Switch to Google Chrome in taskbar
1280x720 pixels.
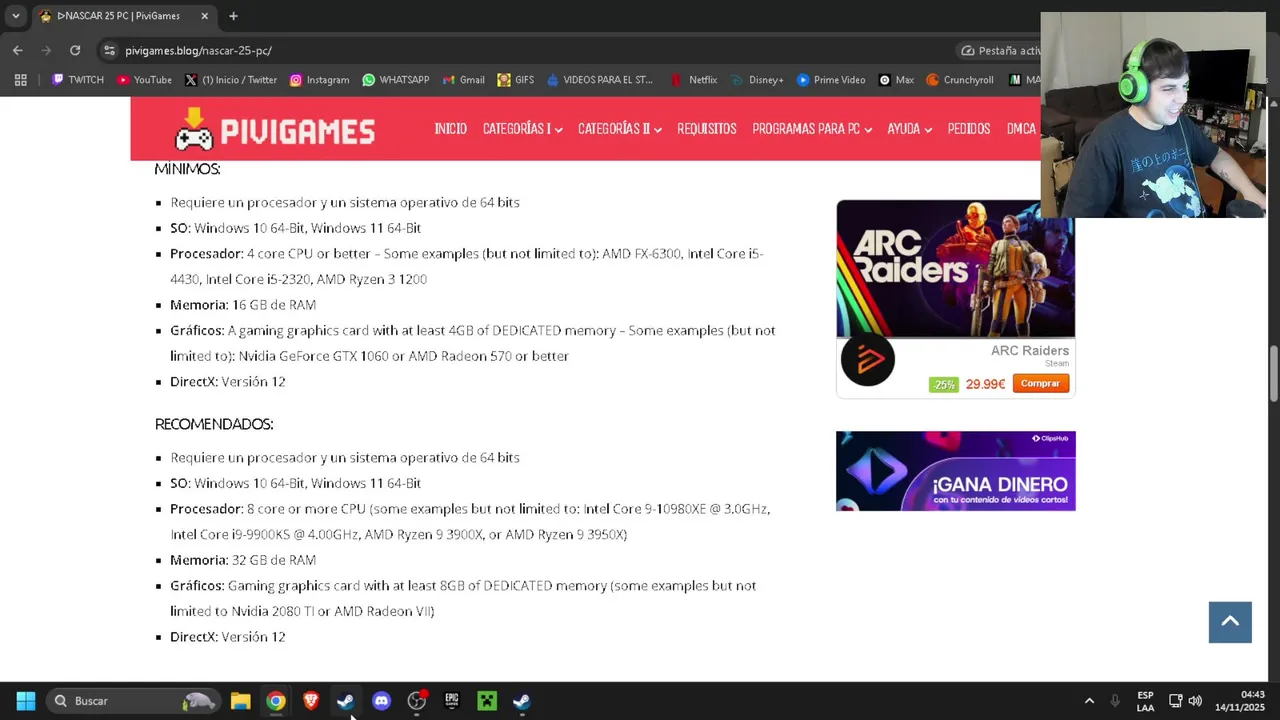coord(275,701)
